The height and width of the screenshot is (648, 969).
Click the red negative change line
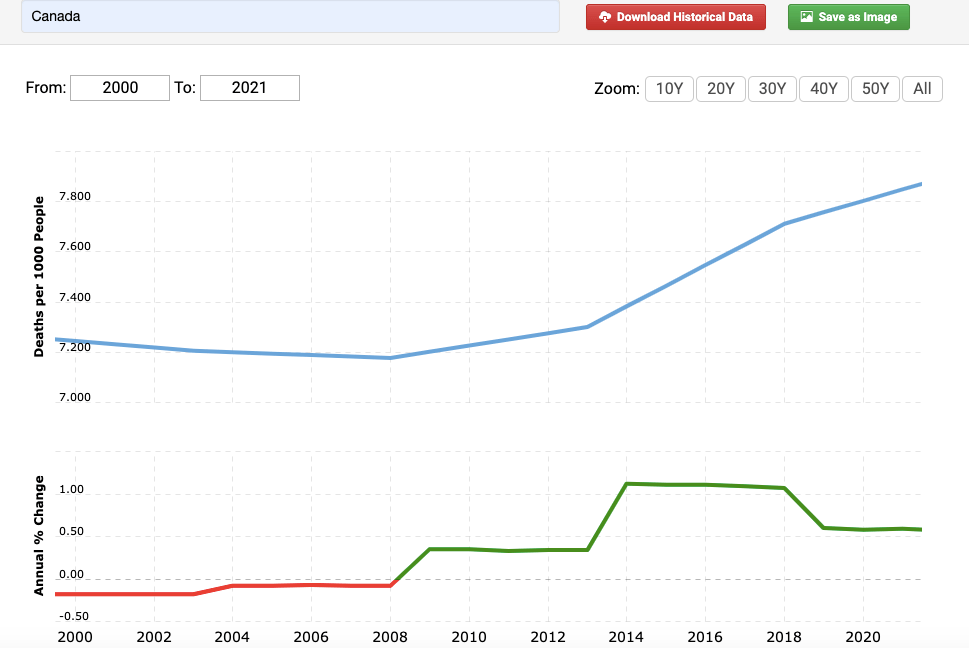120,594
